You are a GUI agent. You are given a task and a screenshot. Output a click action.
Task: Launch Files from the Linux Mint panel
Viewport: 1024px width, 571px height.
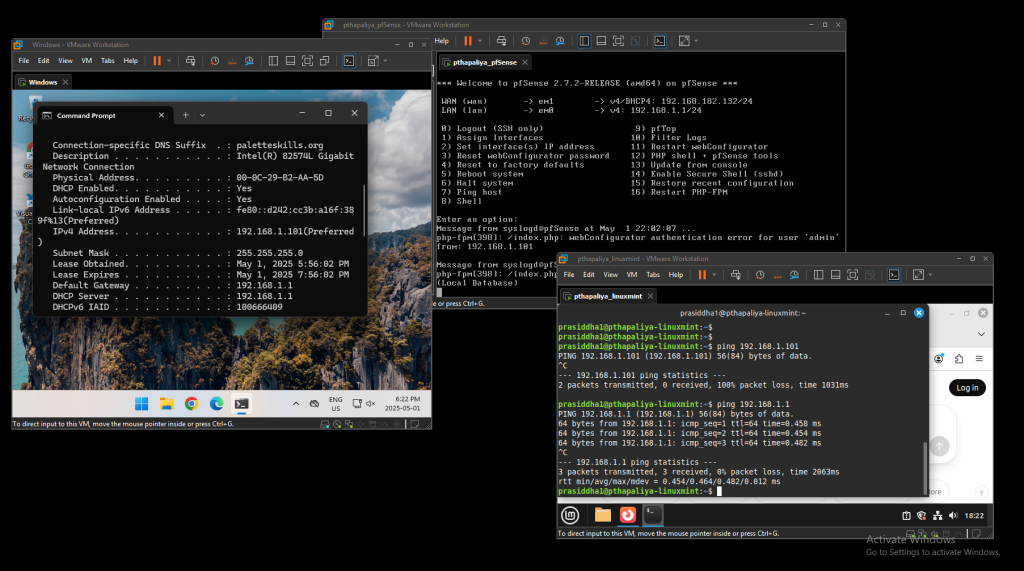602,515
